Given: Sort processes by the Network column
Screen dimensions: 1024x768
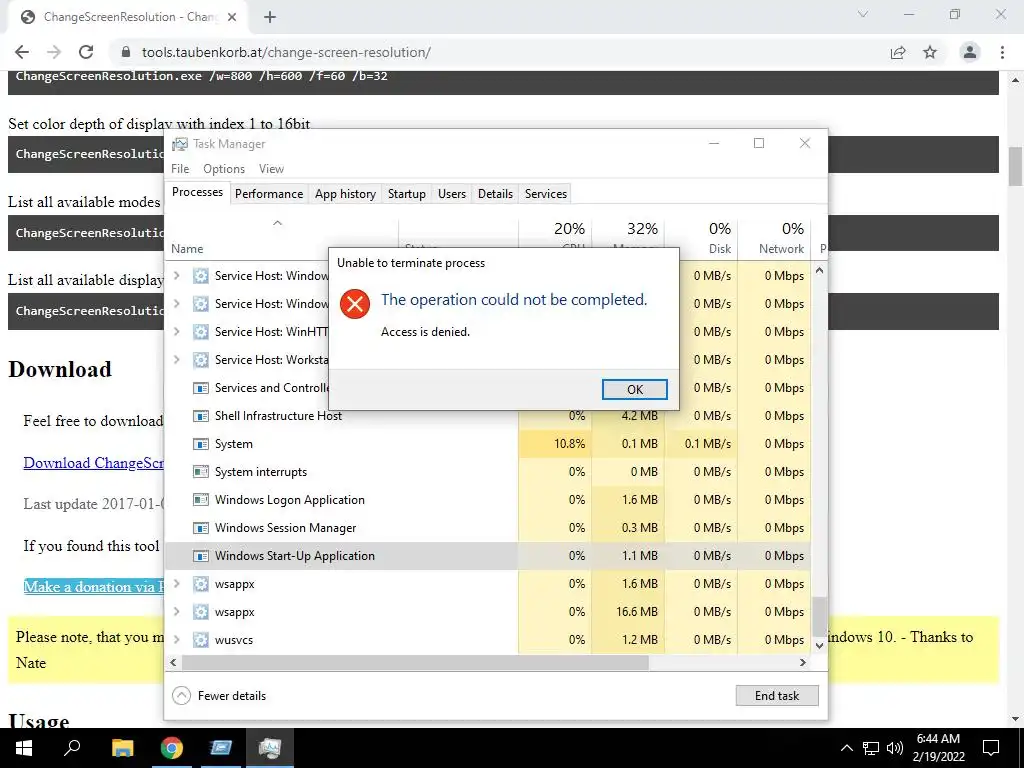Looking at the screenshot, I should (775, 238).
